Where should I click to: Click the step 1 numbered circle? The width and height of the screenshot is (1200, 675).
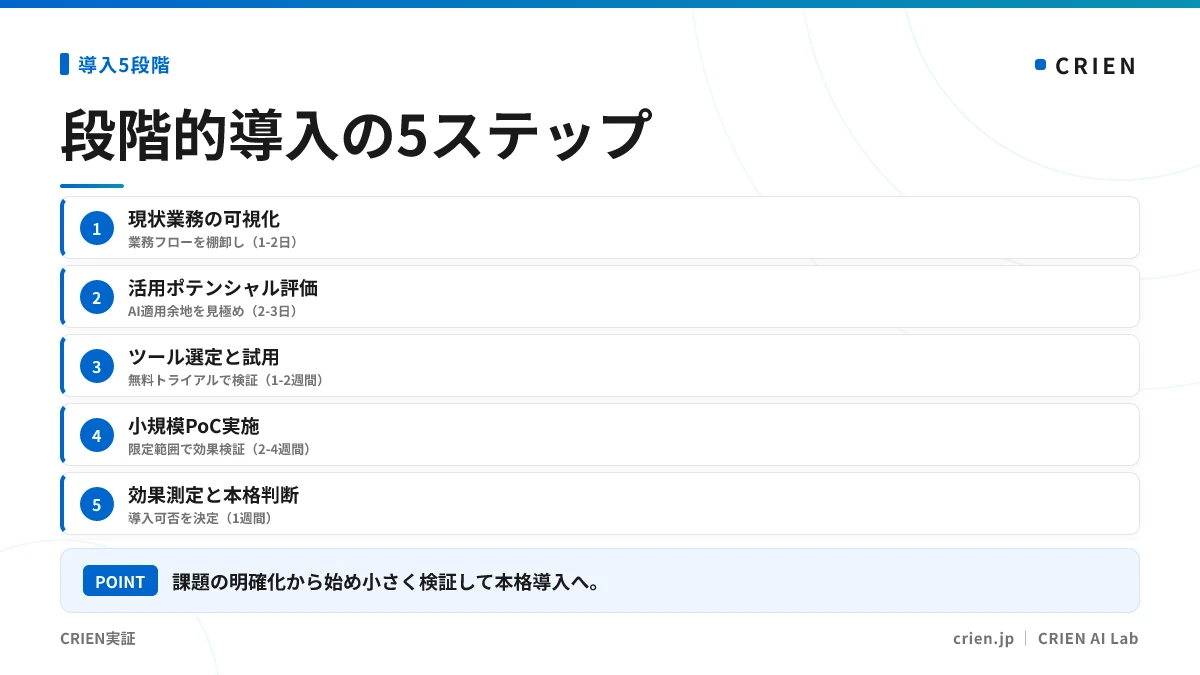97,229
